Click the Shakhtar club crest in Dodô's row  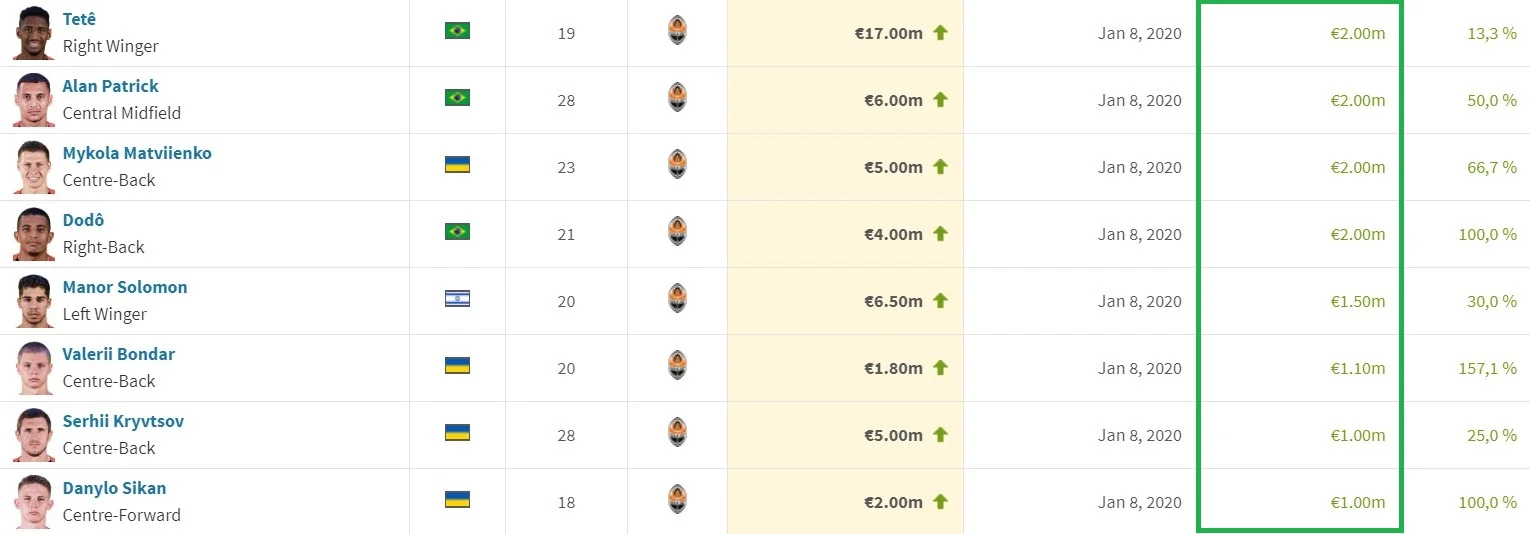677,233
